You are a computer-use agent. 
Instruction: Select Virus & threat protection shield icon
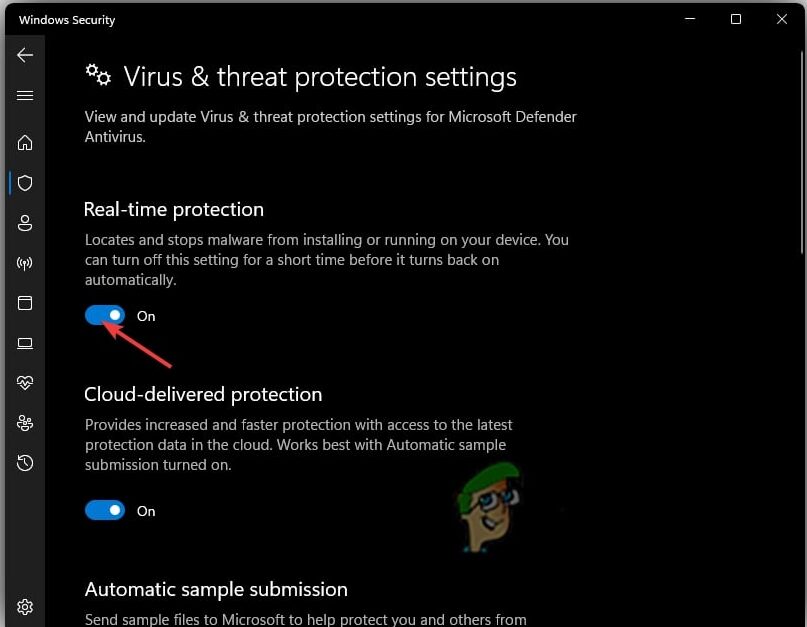(x=25, y=183)
